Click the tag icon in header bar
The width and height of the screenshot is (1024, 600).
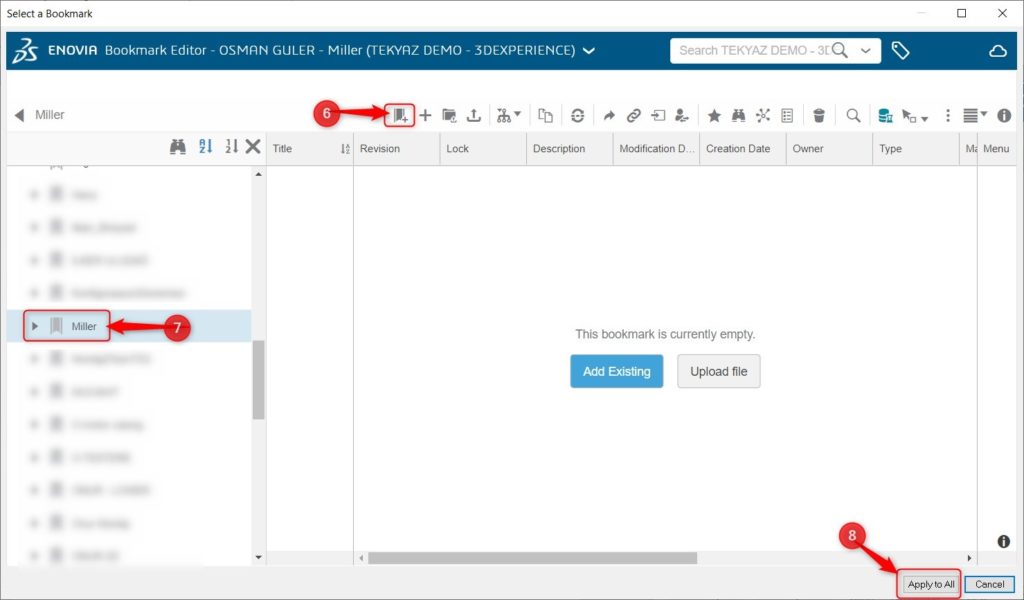pos(901,50)
